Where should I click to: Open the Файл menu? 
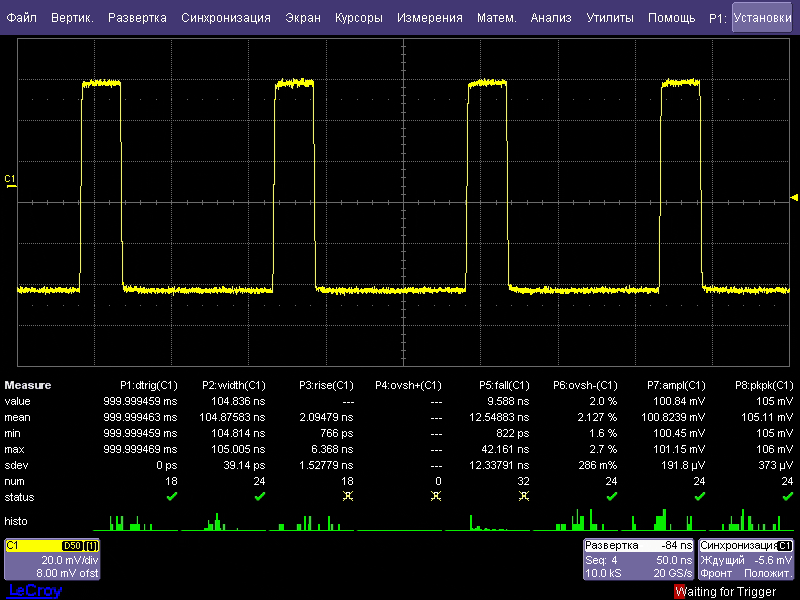(x=22, y=18)
